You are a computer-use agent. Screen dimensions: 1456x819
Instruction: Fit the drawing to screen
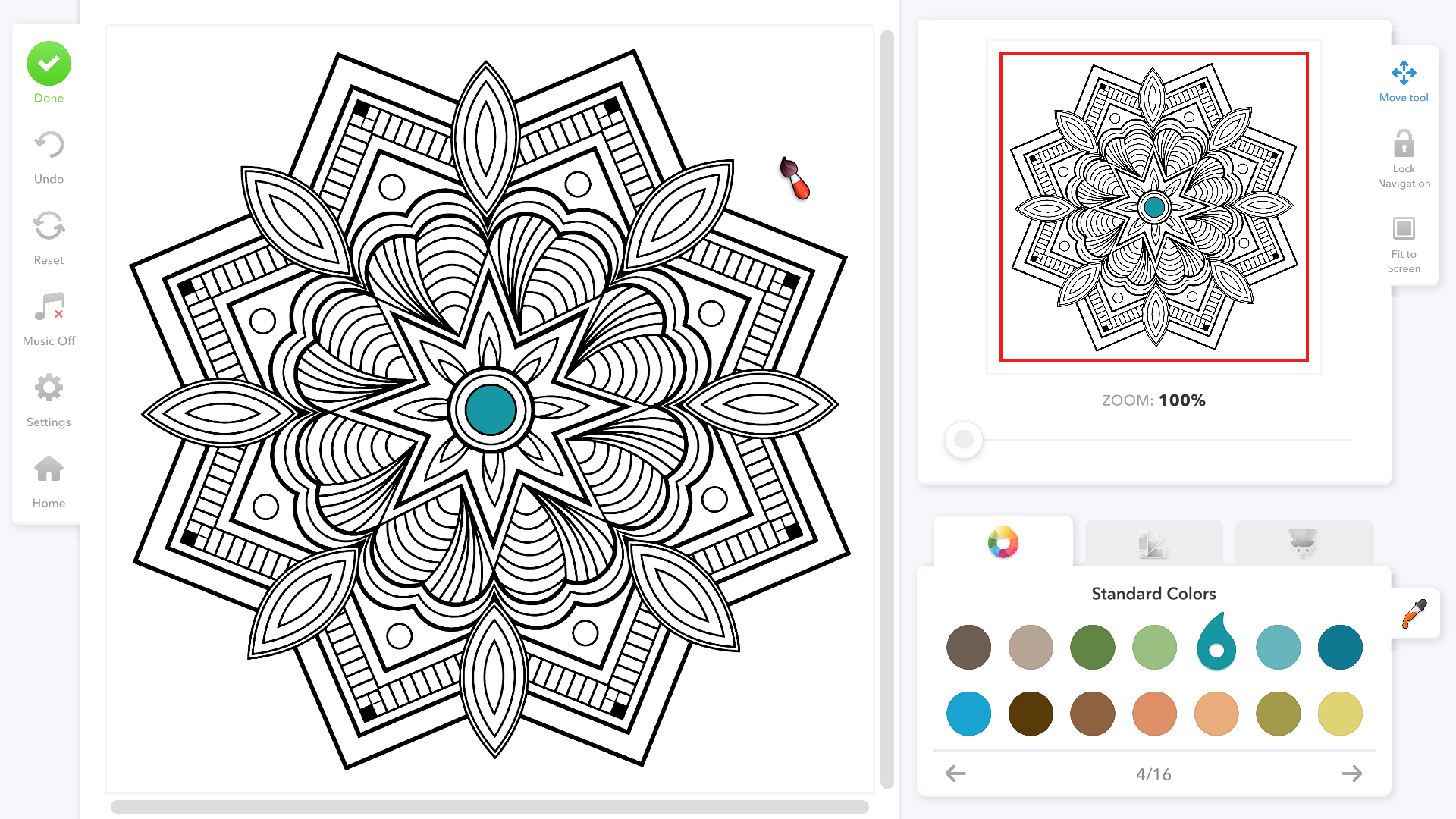click(x=1404, y=229)
